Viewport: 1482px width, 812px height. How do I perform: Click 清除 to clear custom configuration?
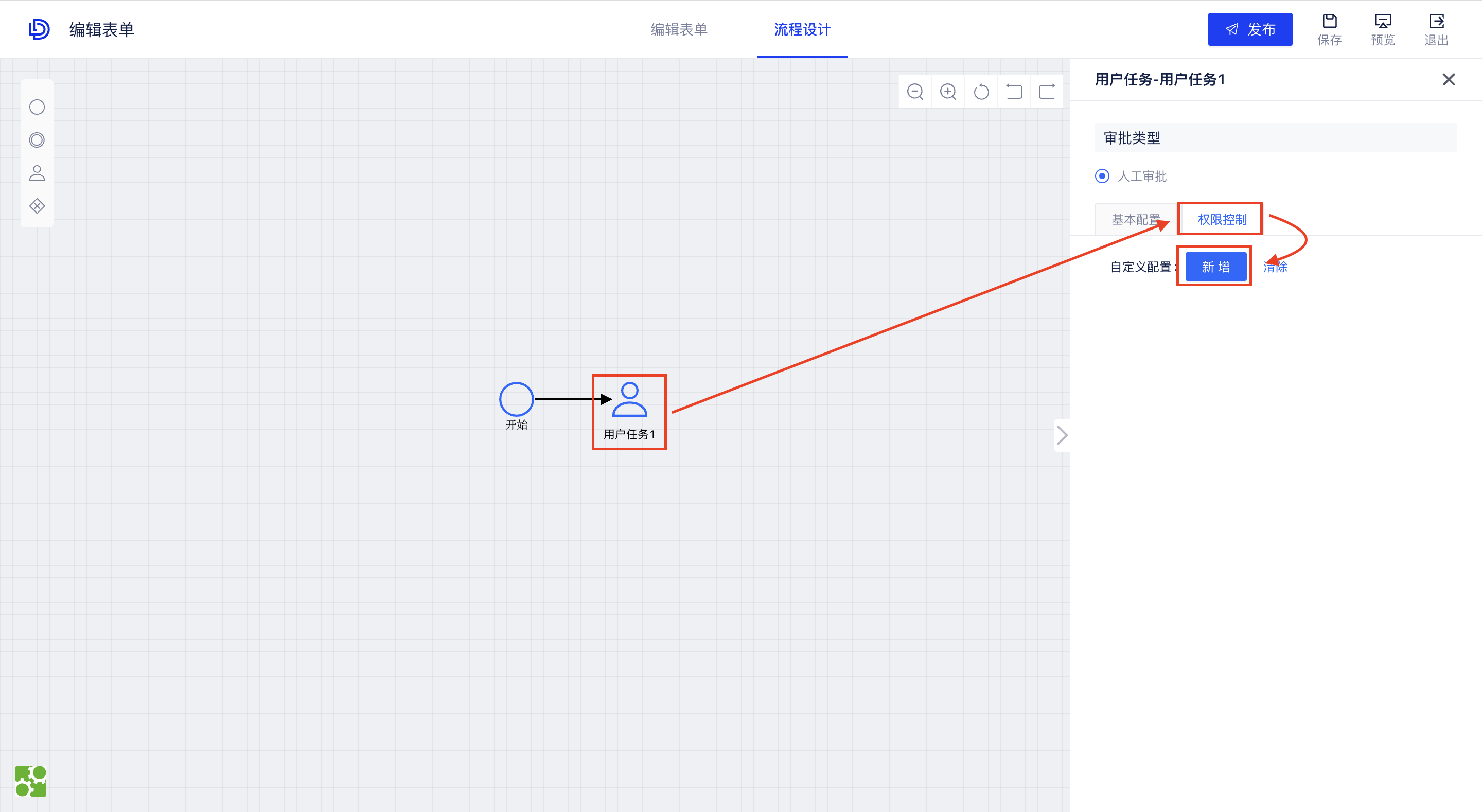(x=1275, y=267)
